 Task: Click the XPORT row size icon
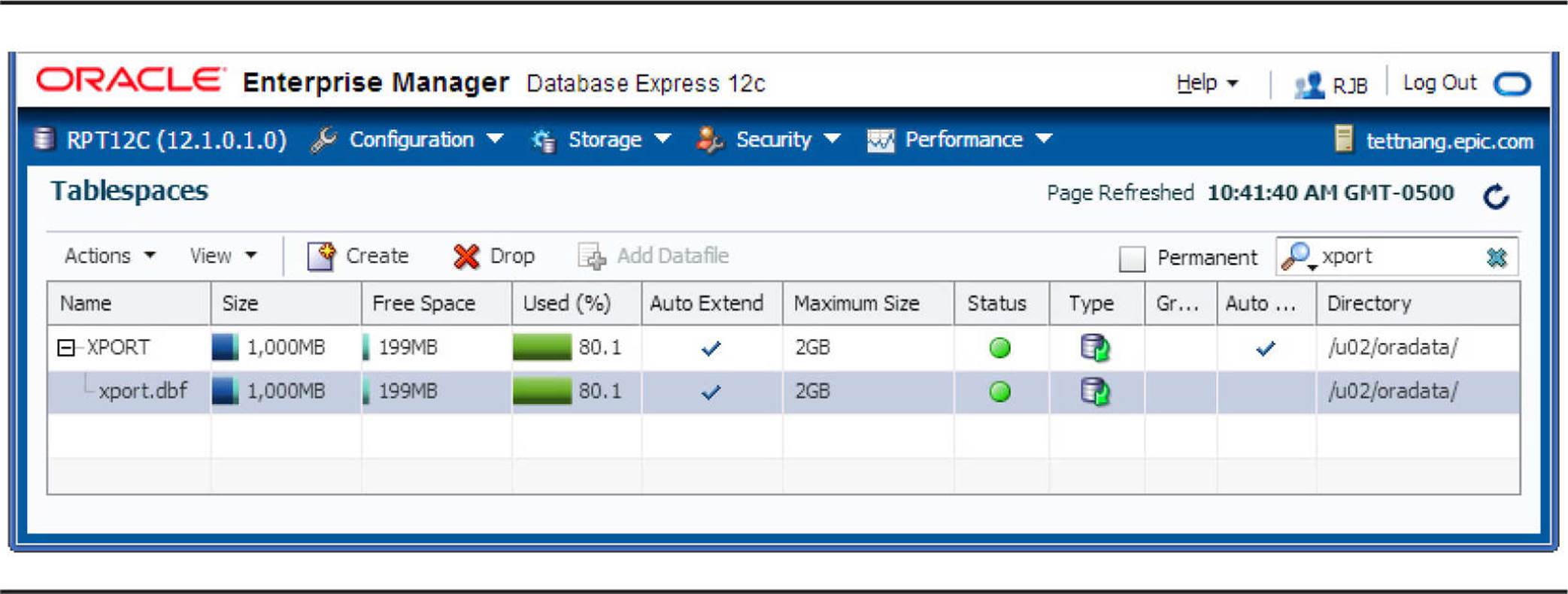click(225, 347)
